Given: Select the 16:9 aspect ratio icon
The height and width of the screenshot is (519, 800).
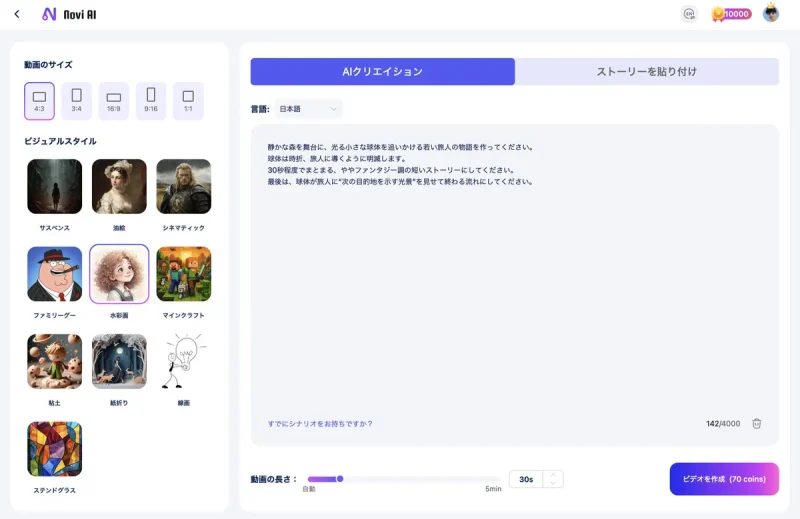Looking at the screenshot, I should point(113,98).
